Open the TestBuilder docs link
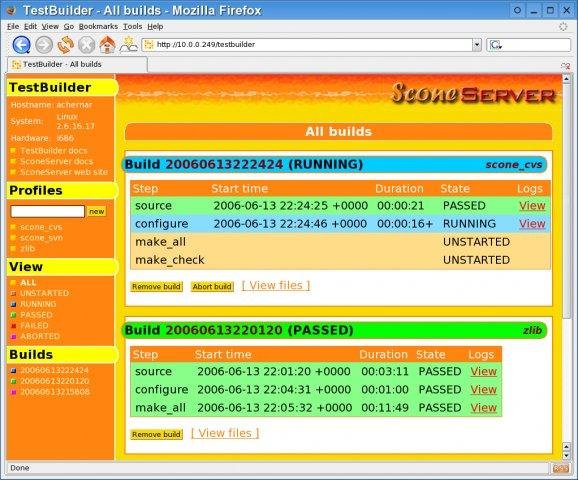Viewport: 578px width, 480px height. pos(54,150)
